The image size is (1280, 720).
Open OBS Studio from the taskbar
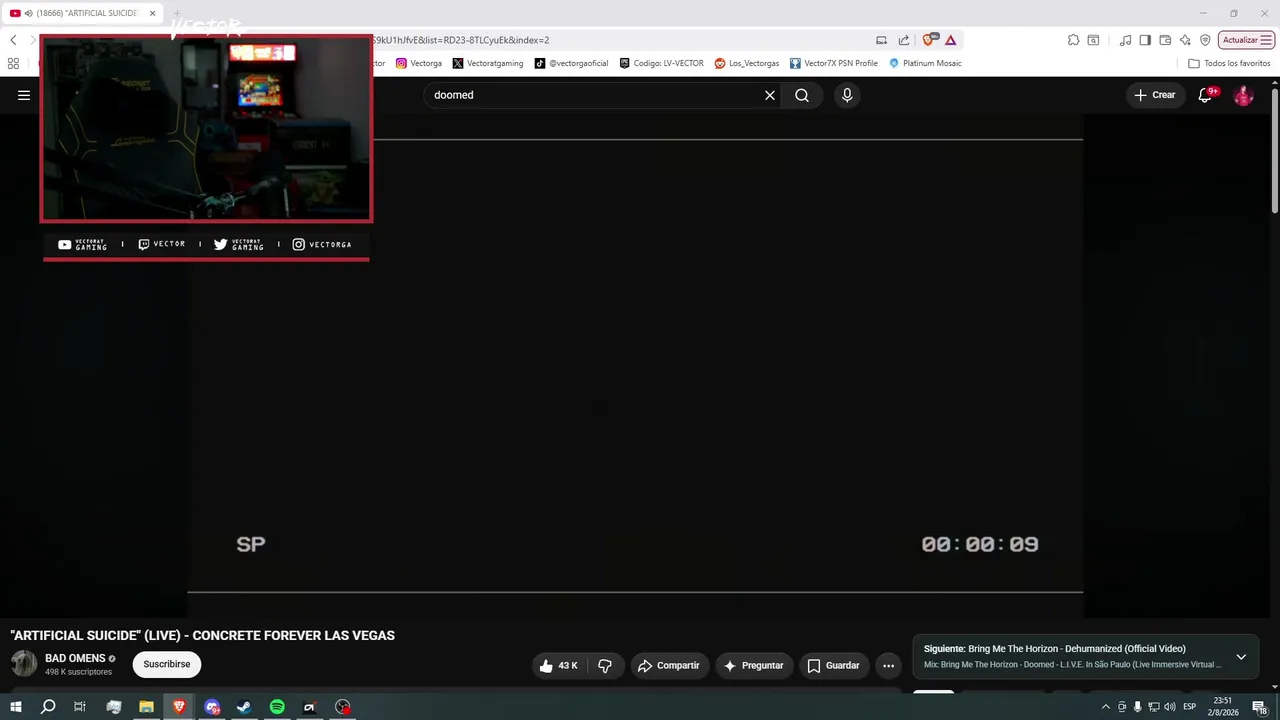pyautogui.click(x=343, y=707)
